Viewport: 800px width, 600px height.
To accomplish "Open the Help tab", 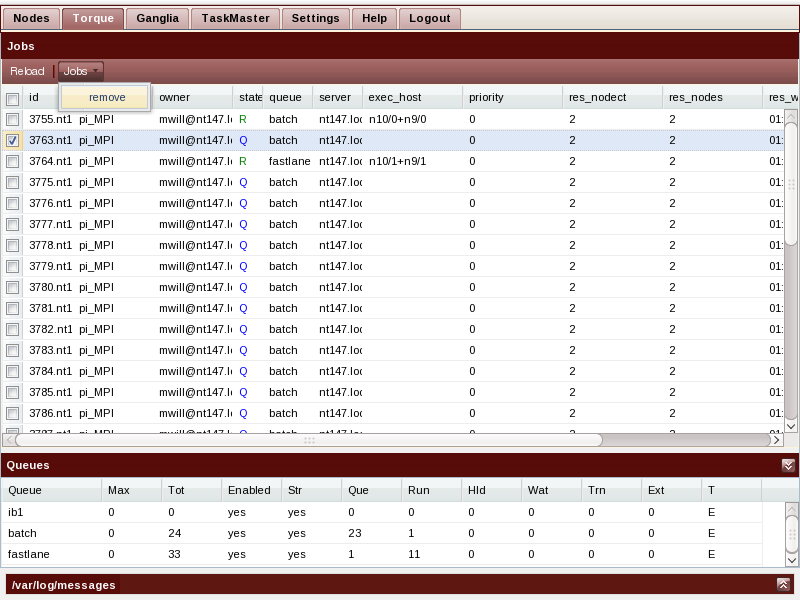I will 374,18.
